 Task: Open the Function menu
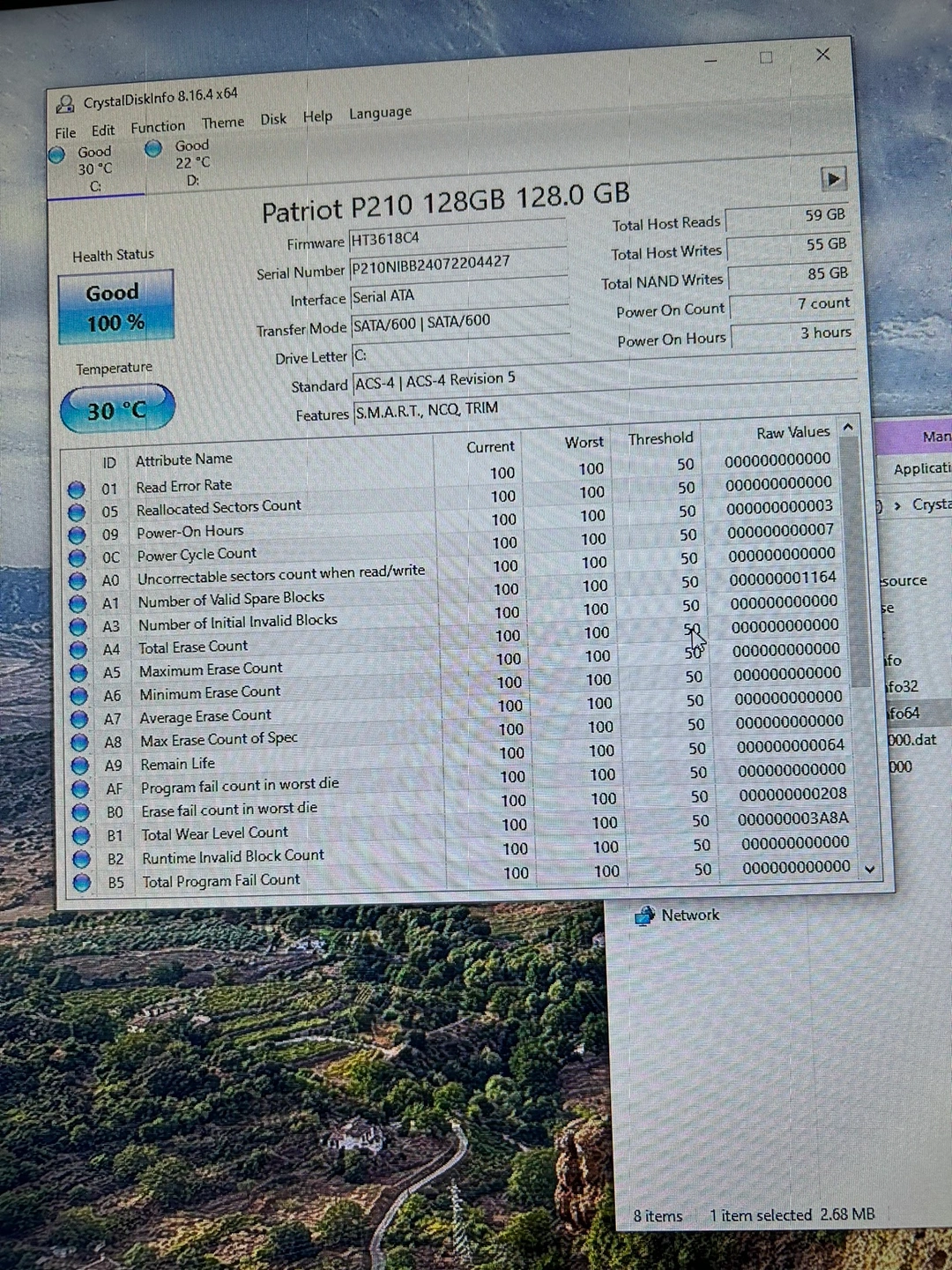click(x=158, y=127)
